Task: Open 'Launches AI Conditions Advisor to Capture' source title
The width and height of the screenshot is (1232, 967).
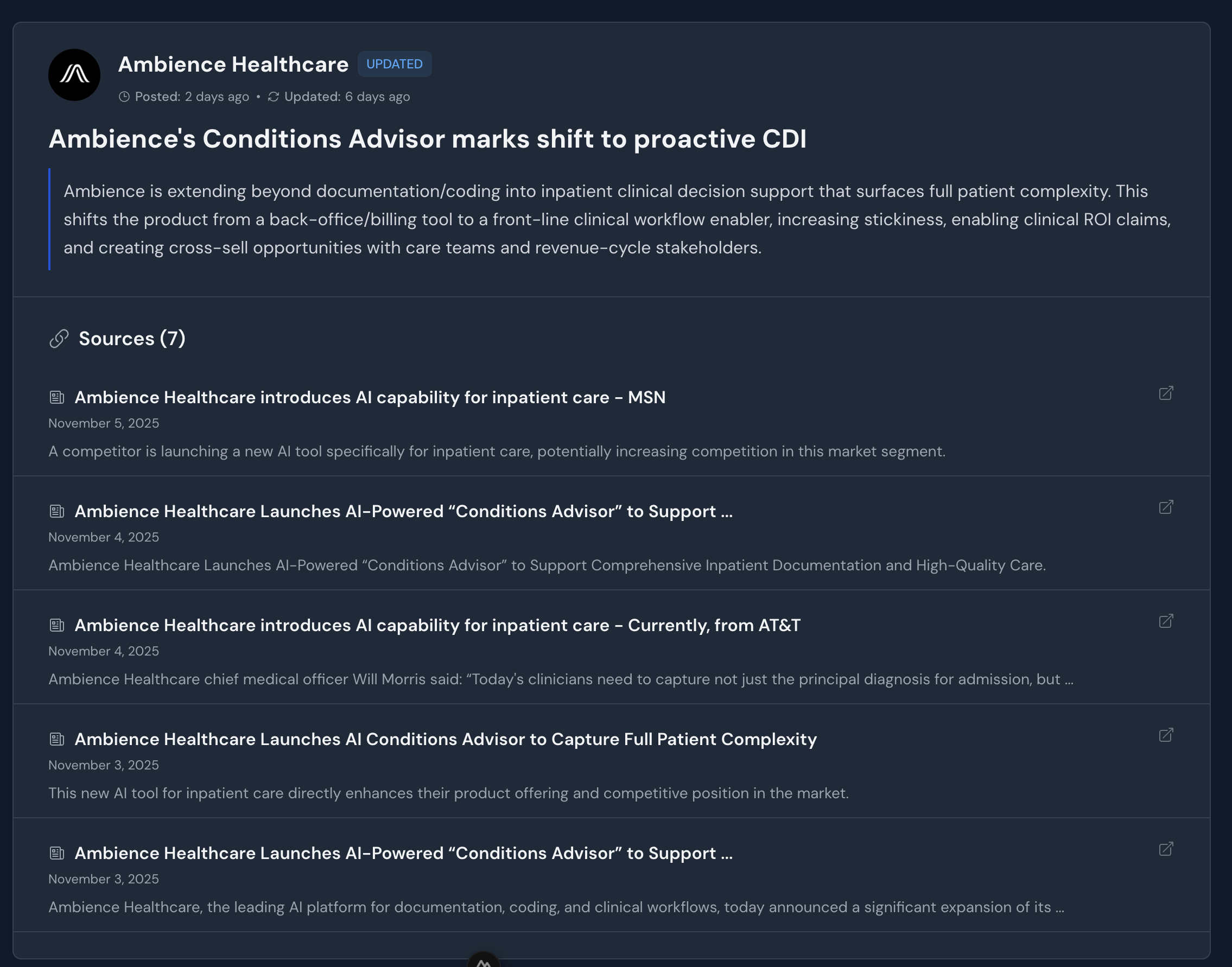Action: pyautogui.click(x=446, y=739)
